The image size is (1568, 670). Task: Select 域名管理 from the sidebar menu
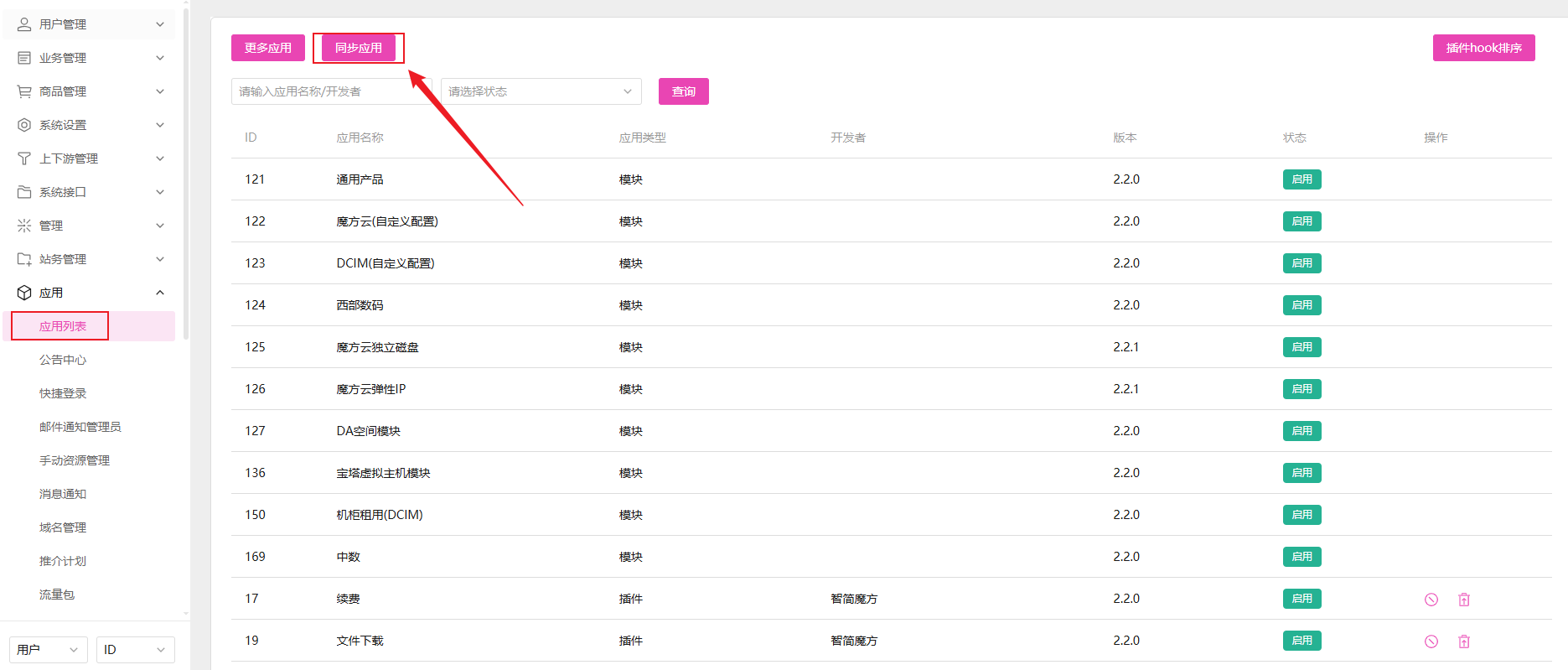[x=63, y=527]
